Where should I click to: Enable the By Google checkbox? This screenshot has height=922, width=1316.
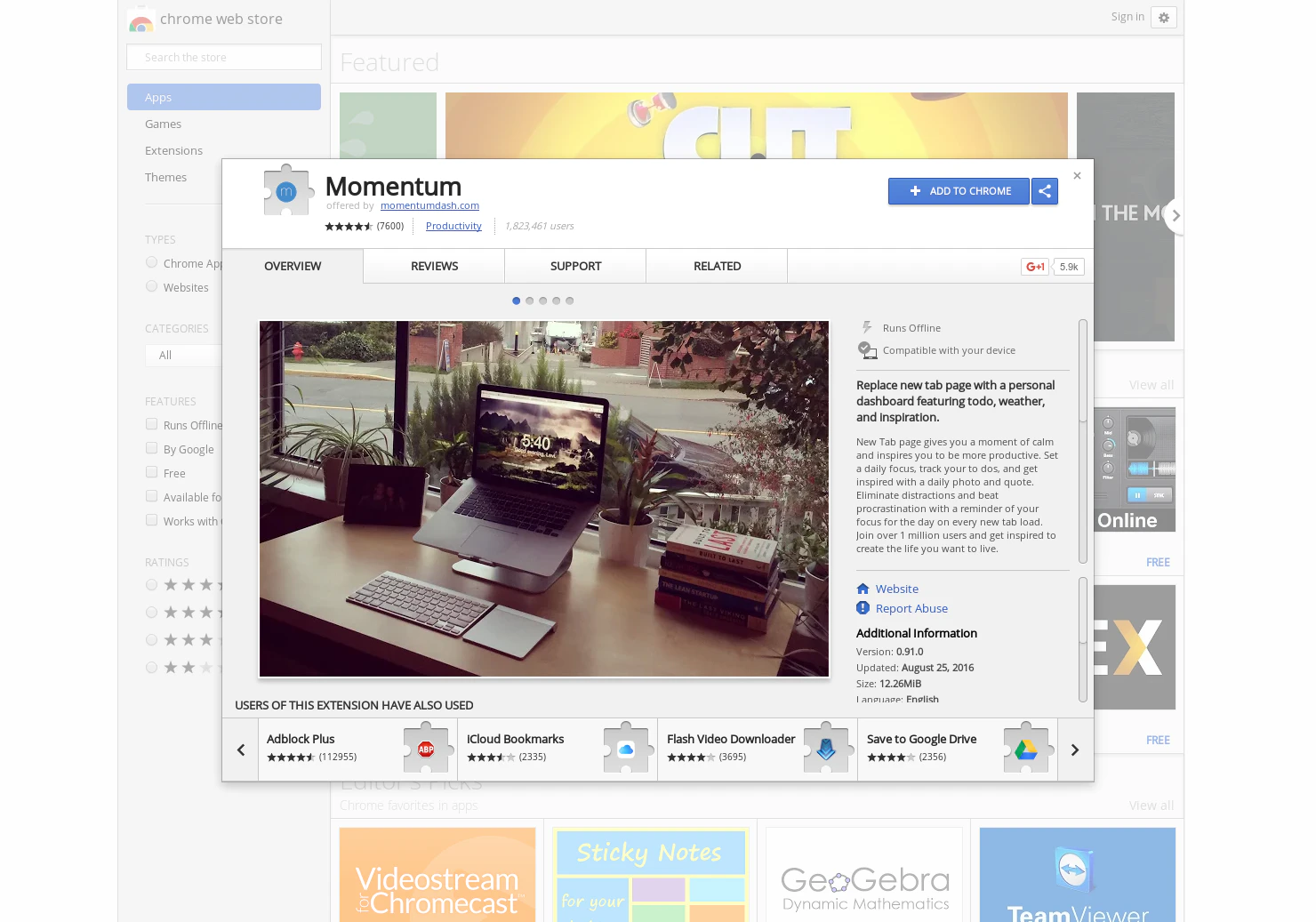(151, 448)
